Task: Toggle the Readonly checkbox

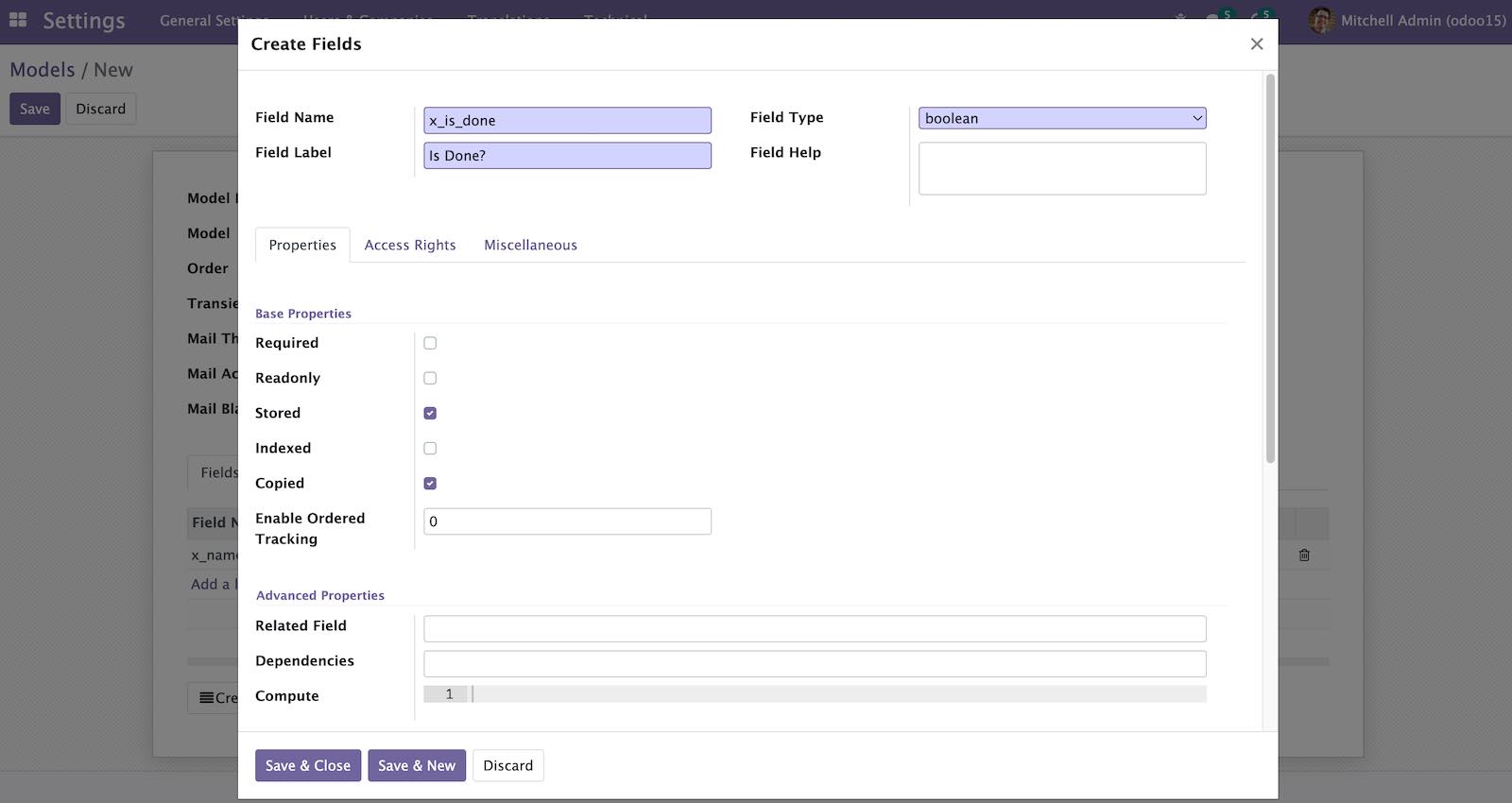Action: [430, 378]
